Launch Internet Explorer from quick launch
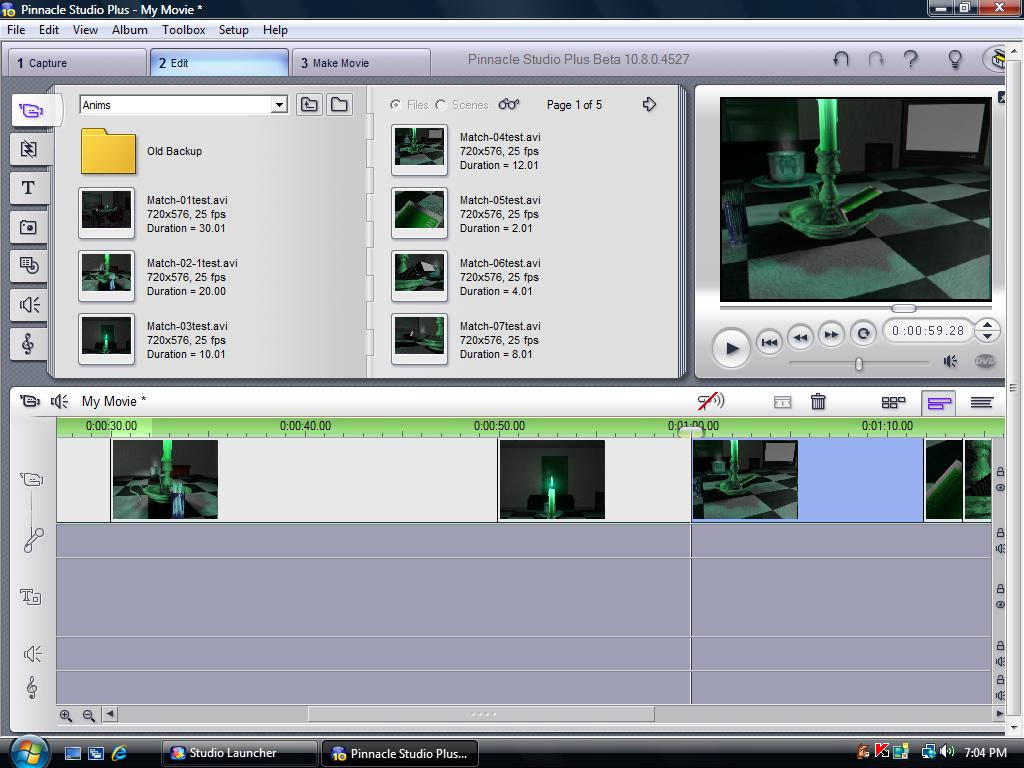The image size is (1024, 768). pos(120,753)
